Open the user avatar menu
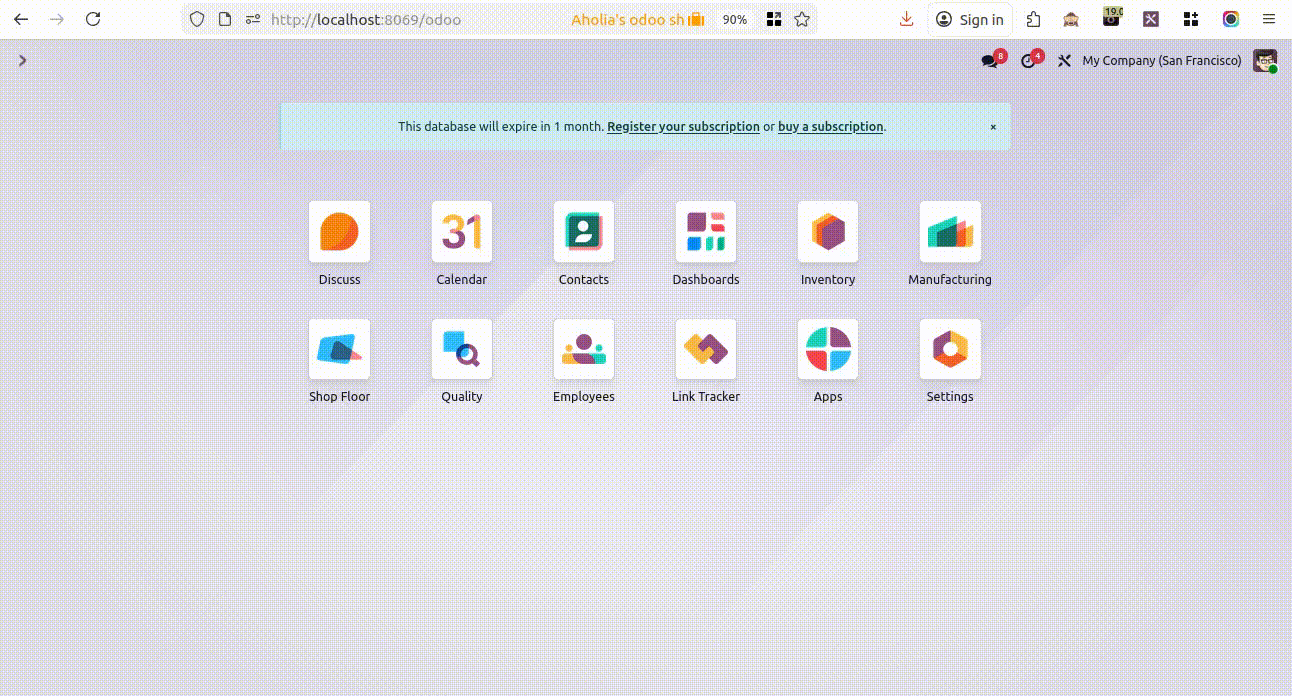Screen dimensions: 1292x696 point(1265,61)
